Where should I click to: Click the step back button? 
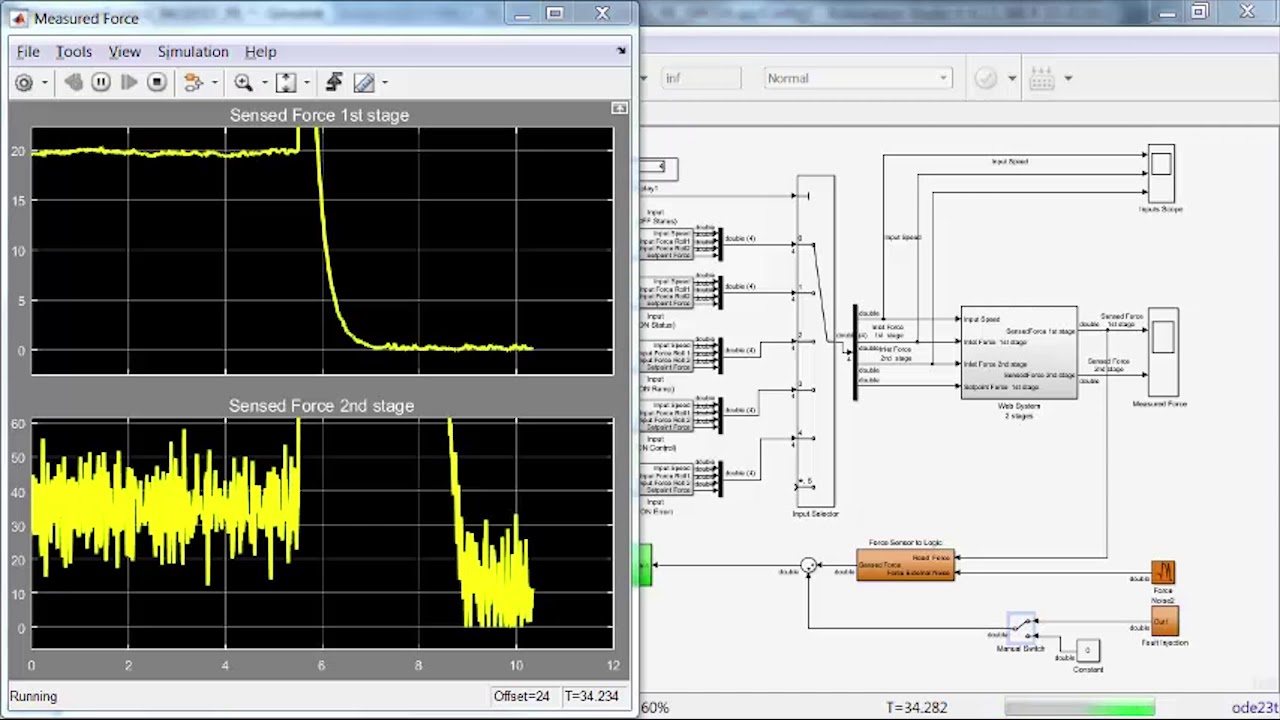point(73,83)
